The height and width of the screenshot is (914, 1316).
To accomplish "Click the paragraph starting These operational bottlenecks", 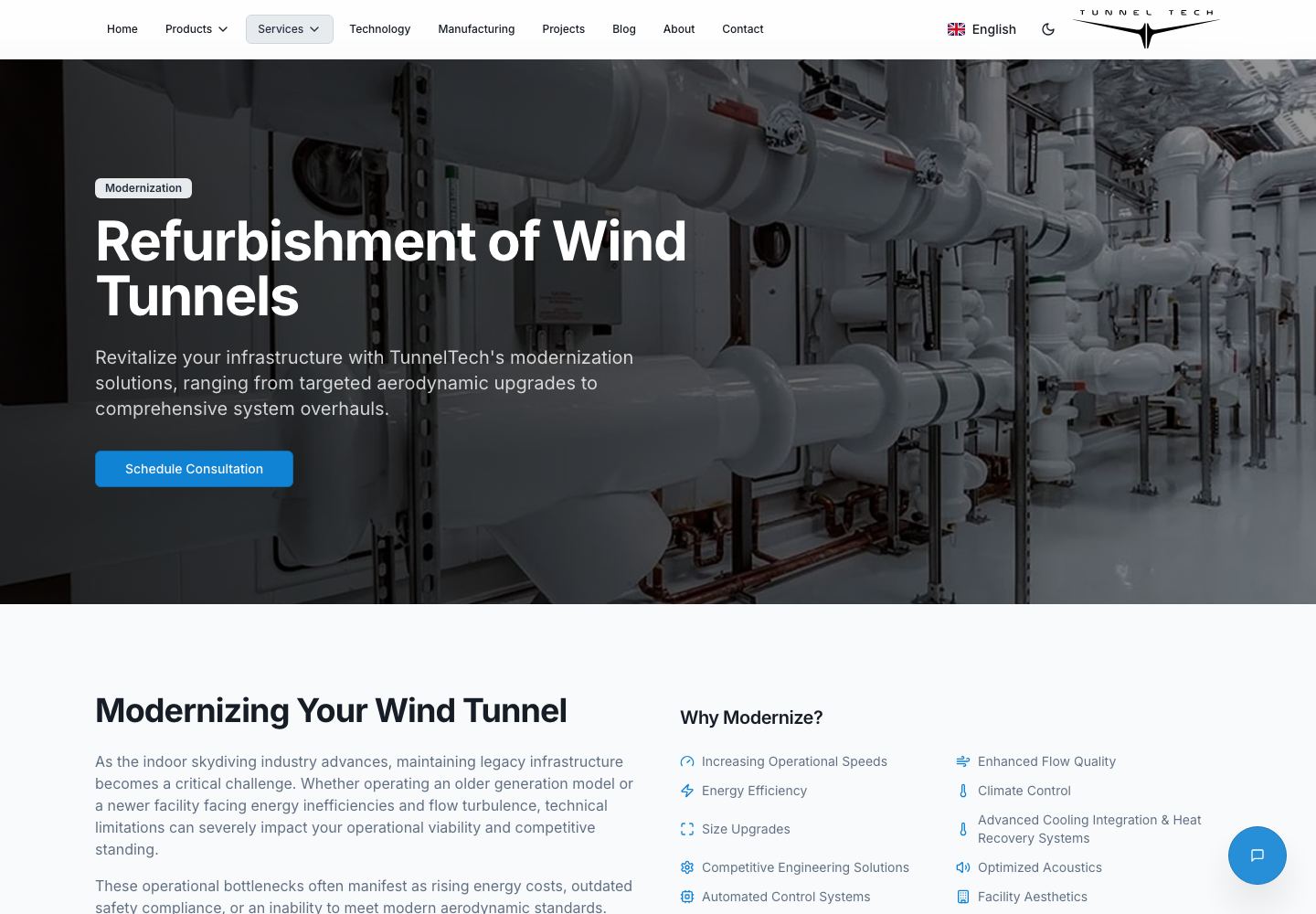I will [365, 897].
